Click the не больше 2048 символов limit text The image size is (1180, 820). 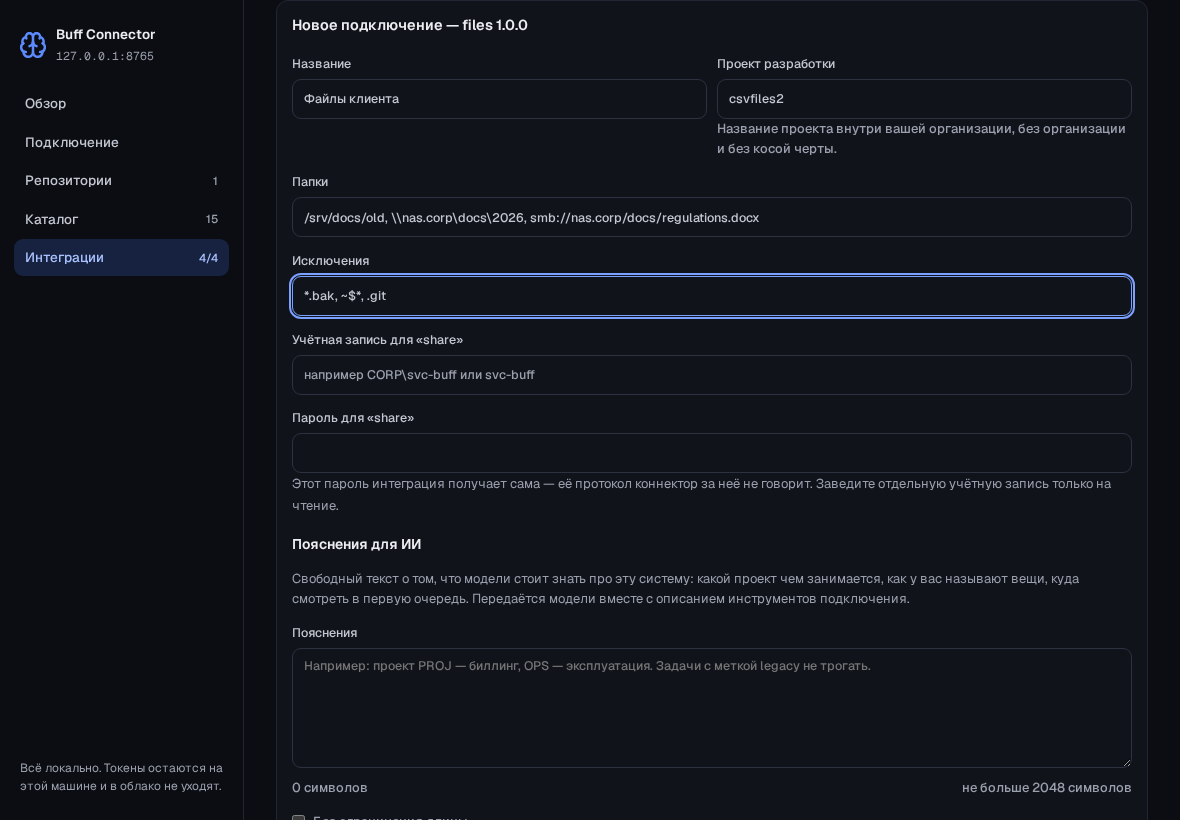pyautogui.click(x=1046, y=788)
